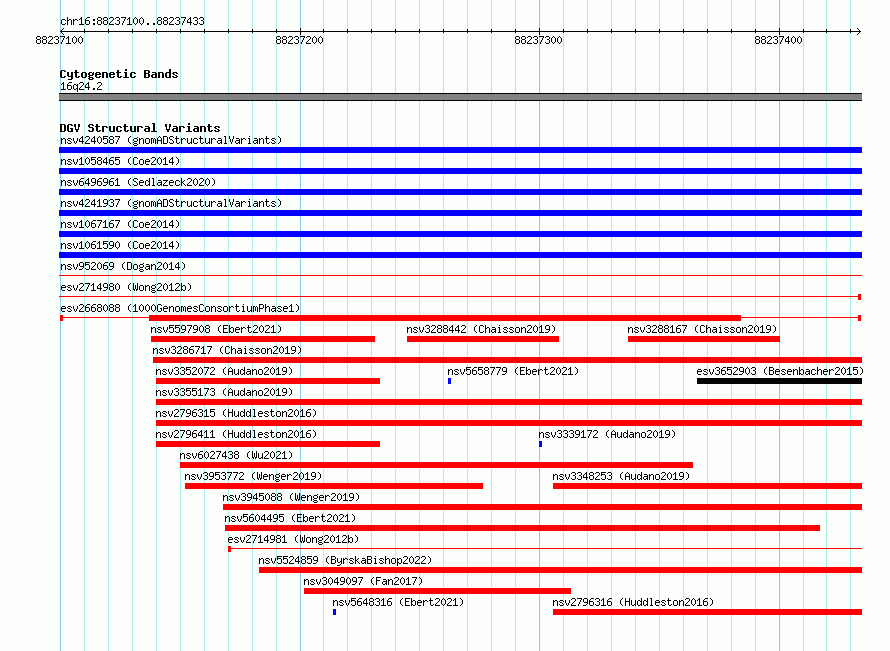Viewport: 890px width, 651px height.
Task: Click the chr16:88237100..88237433 region label
Action: pos(132,22)
